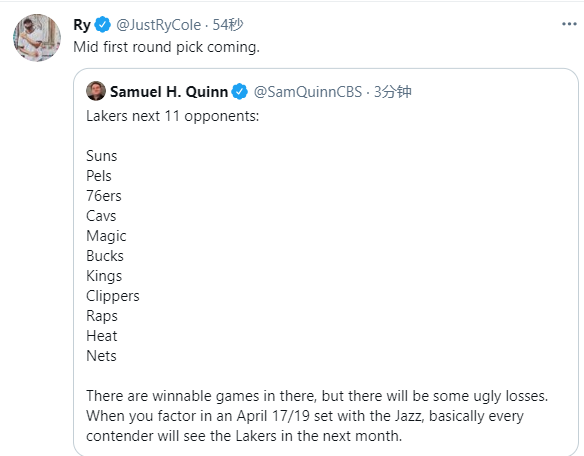This screenshot has width=584, height=456.
Task: Click Samuel H. Quinn's verified badge
Action: [x=239, y=92]
